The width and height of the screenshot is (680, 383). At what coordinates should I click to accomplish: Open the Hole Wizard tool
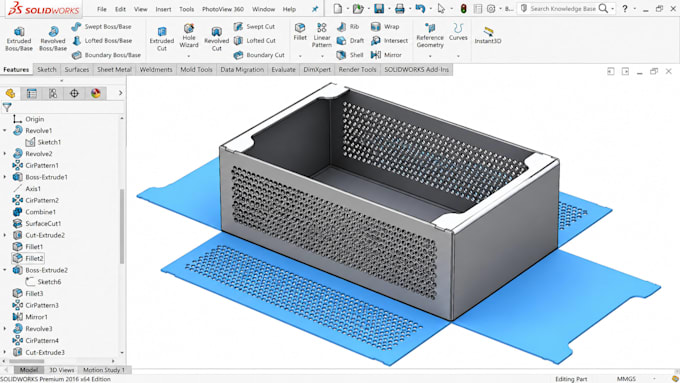pos(189,36)
